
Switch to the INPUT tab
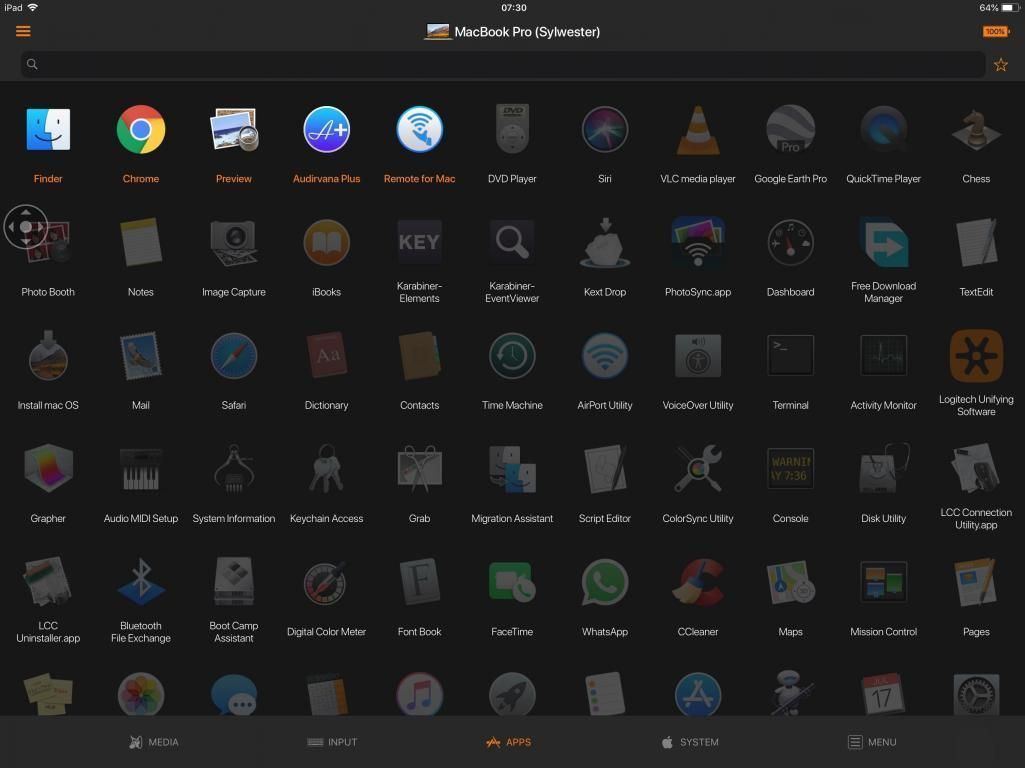[x=332, y=742]
